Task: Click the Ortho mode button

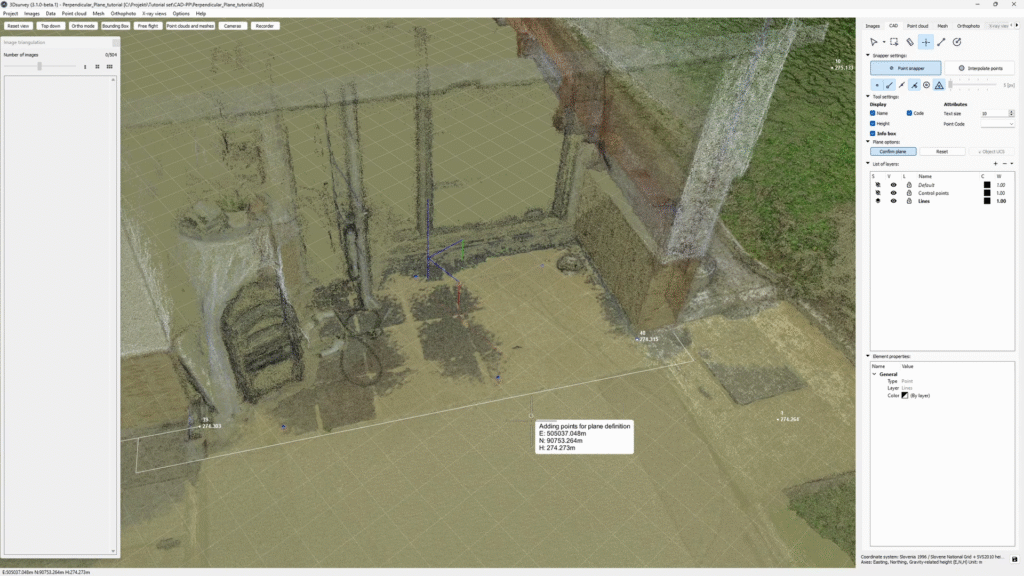Action: pos(83,26)
